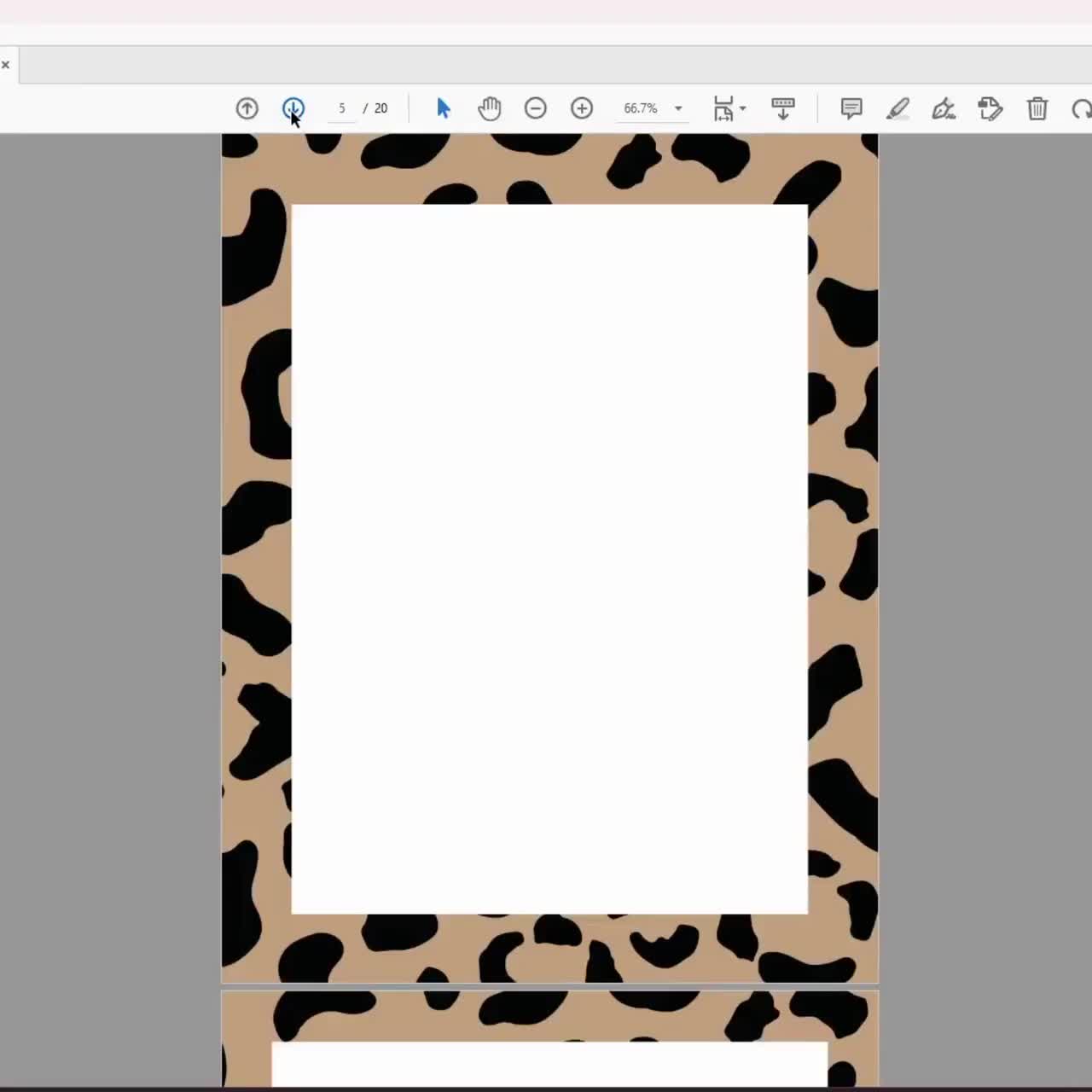Select the Hand tool
Screen dimensions: 1092x1092
(x=490, y=108)
